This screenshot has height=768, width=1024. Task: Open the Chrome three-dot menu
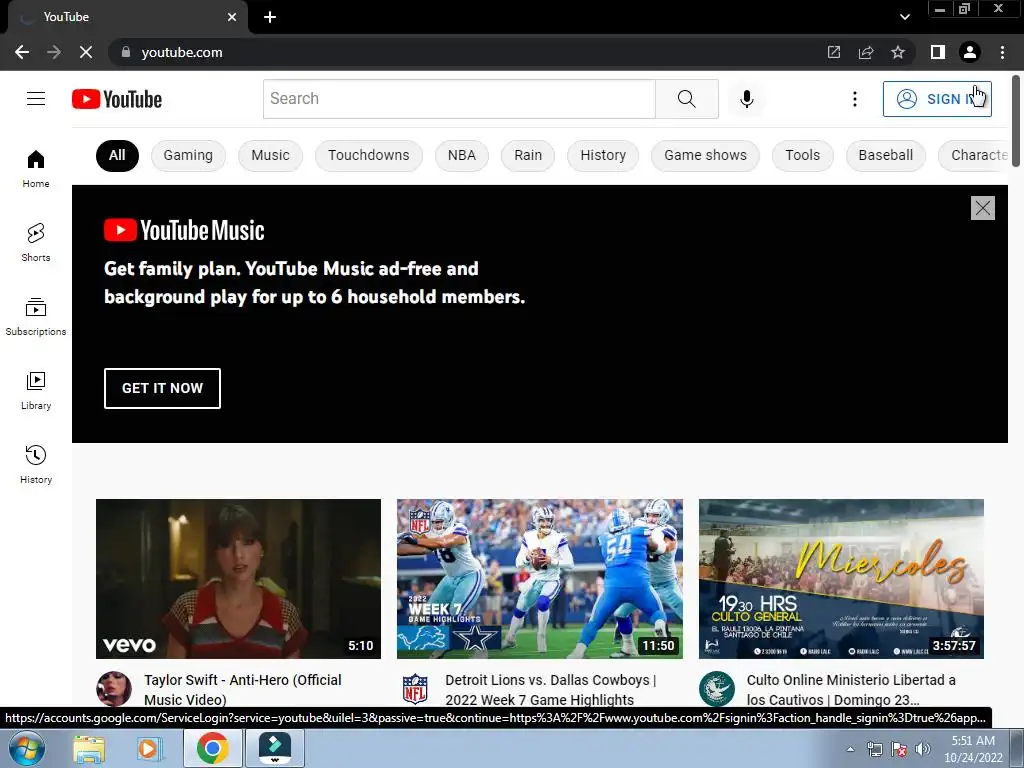pos(1002,52)
